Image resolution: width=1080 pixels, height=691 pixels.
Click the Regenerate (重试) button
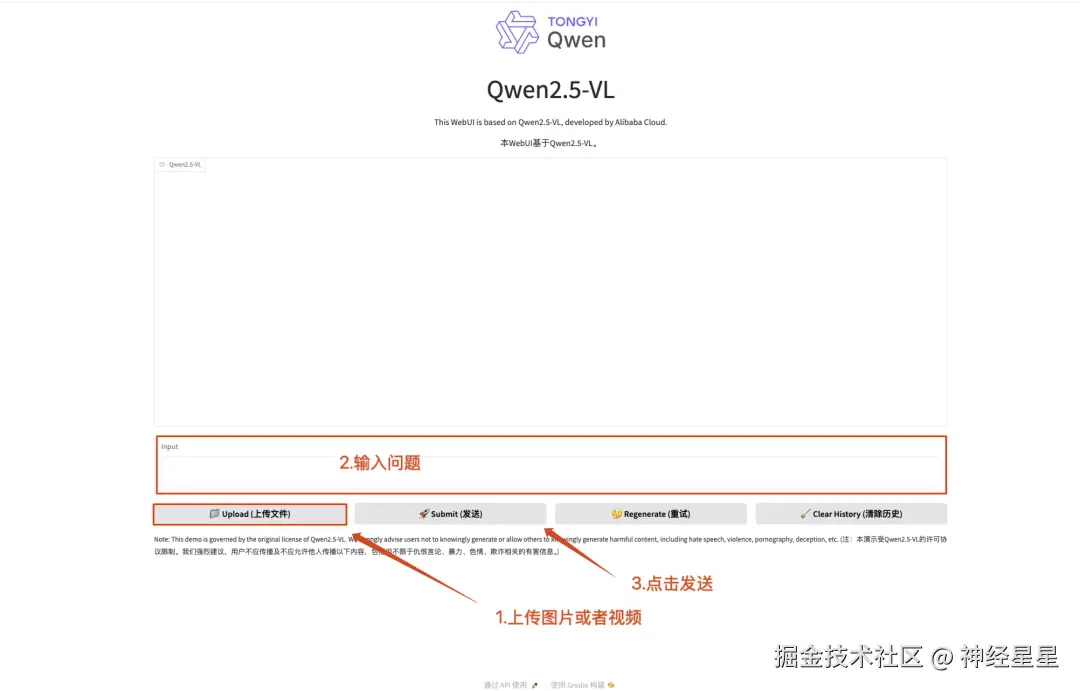pos(651,514)
